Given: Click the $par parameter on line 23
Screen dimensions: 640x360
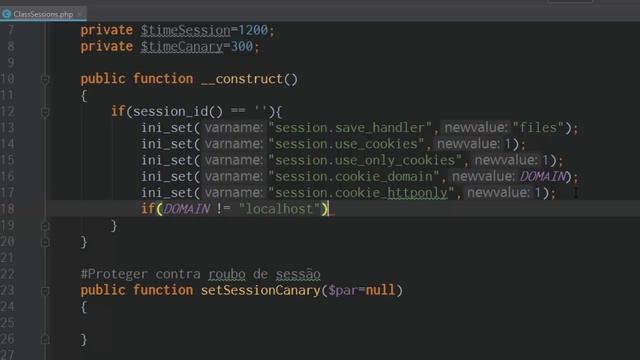Looking at the screenshot, I should [343, 290].
